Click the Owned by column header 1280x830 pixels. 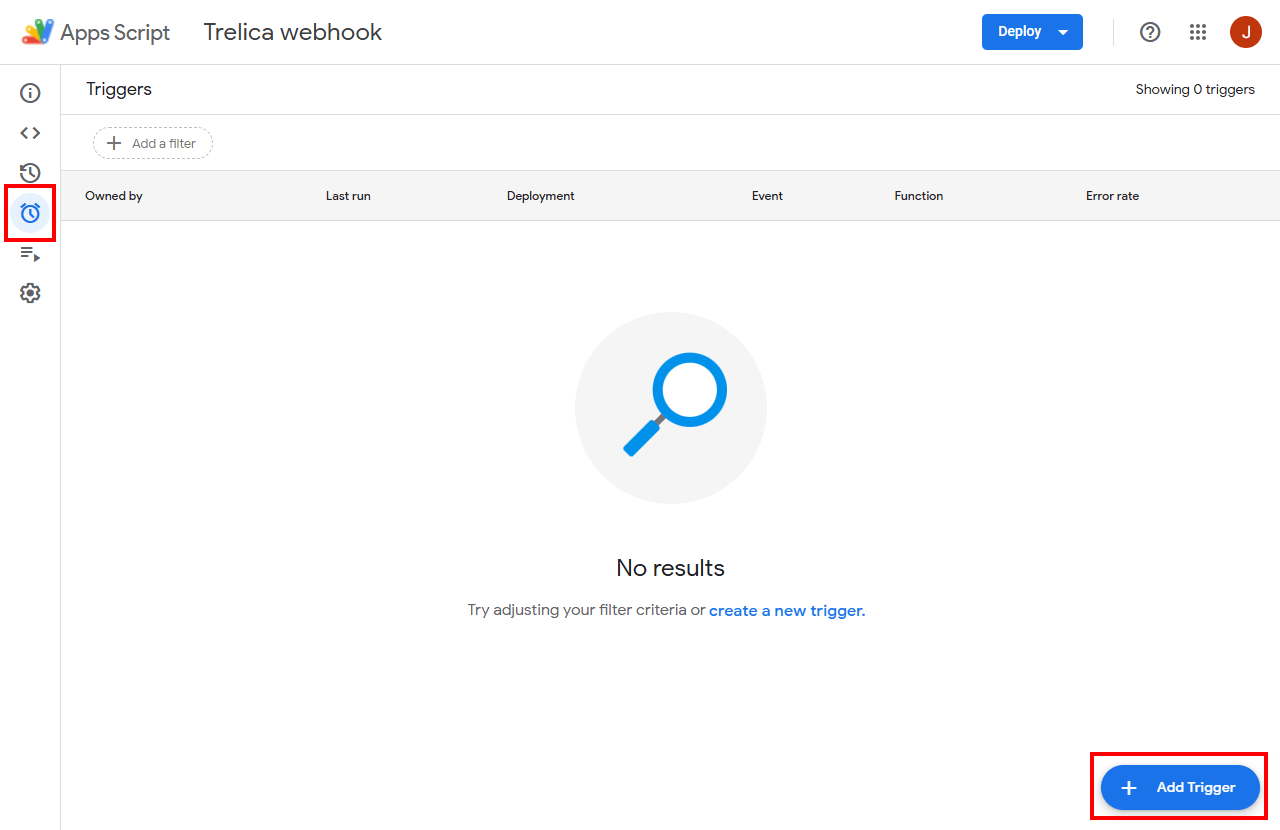[x=114, y=196]
